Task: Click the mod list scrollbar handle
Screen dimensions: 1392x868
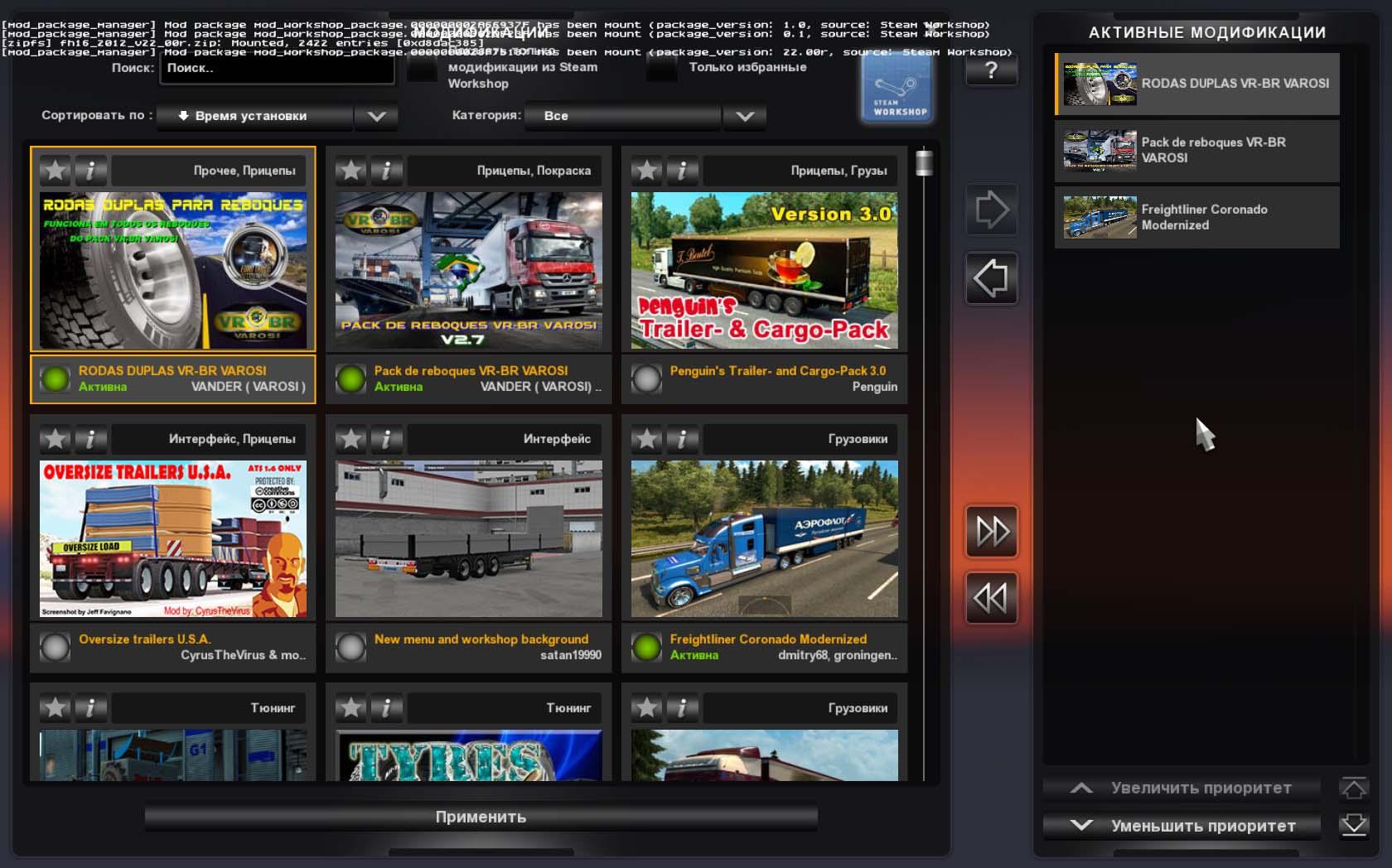Action: 924,162
